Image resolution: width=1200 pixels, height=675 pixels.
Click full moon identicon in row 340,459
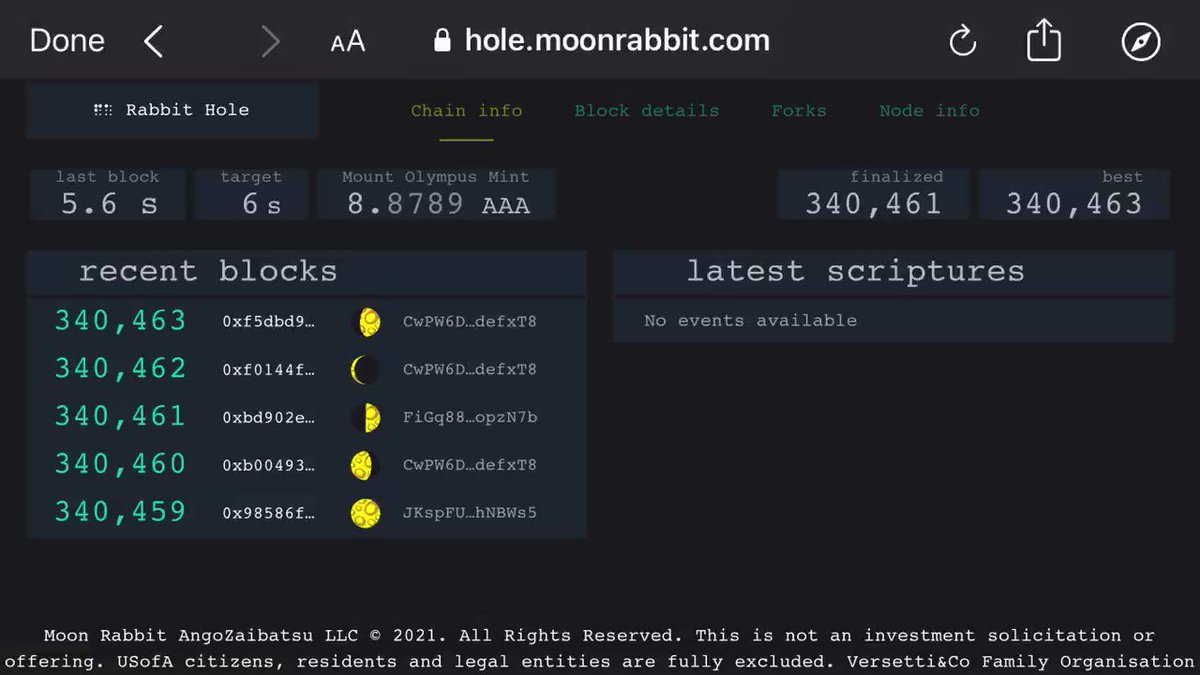(x=366, y=514)
